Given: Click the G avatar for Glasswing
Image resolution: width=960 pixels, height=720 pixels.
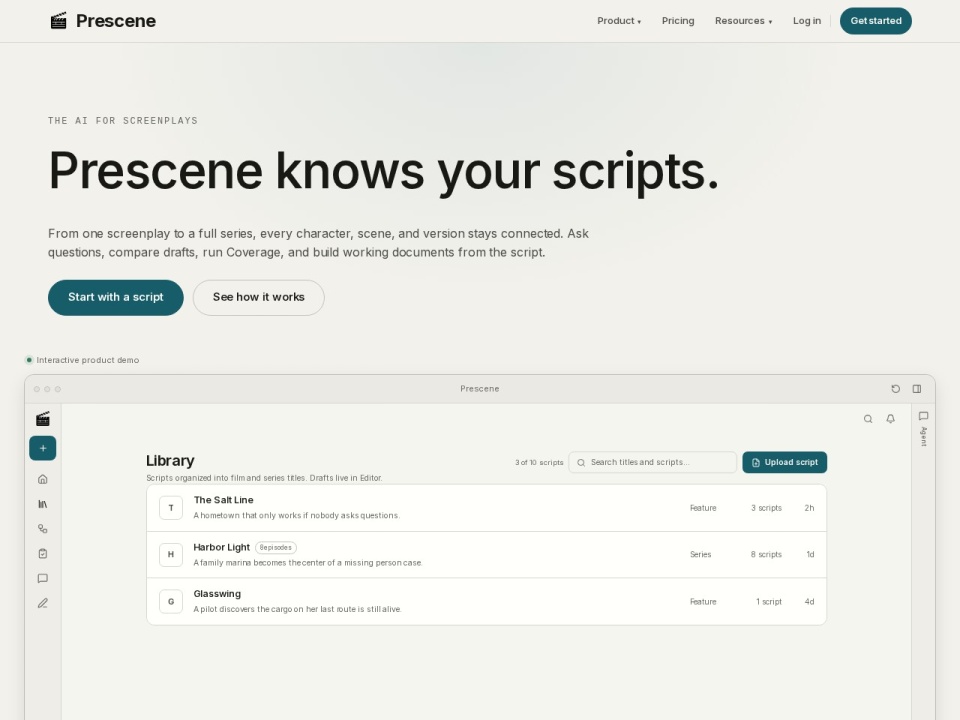Looking at the screenshot, I should click(171, 601).
